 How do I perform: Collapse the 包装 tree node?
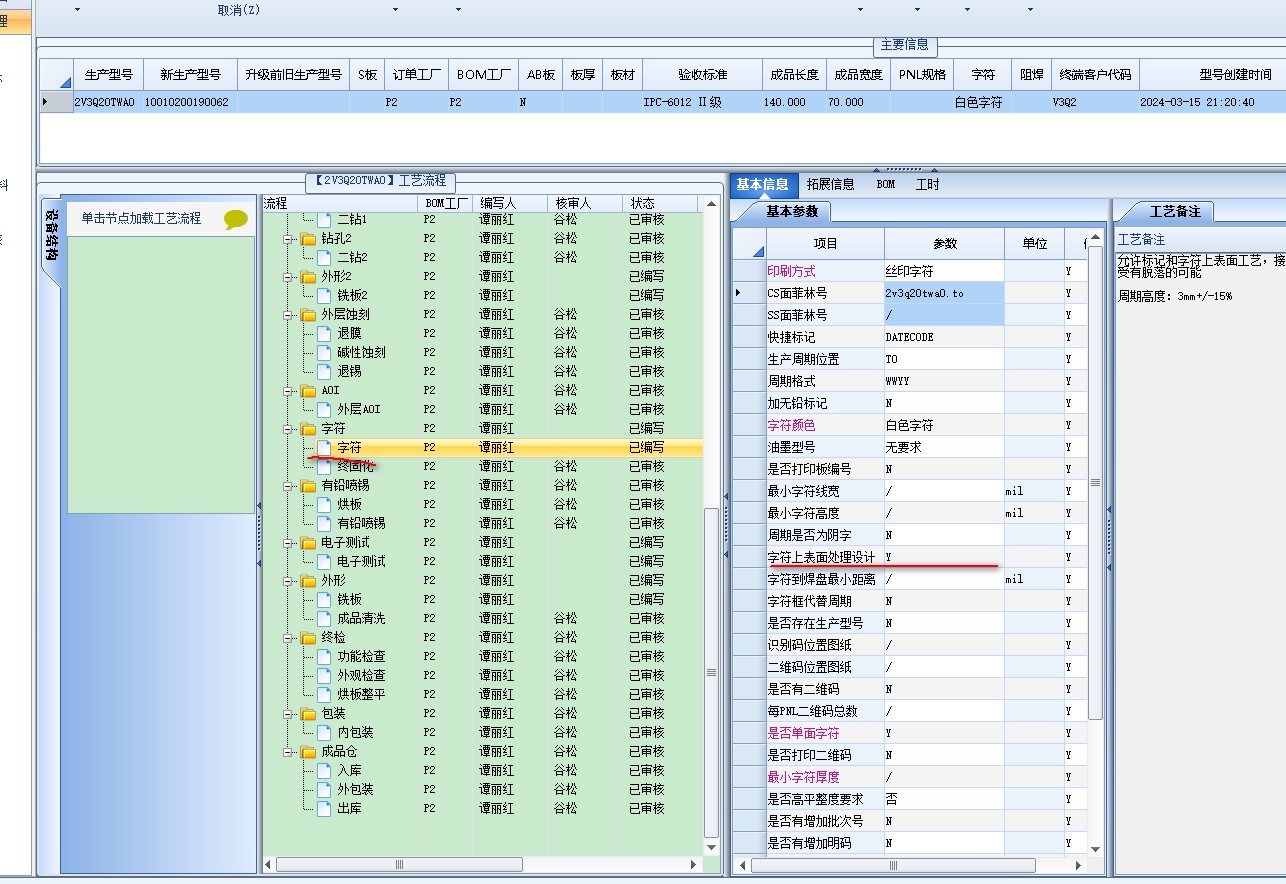288,714
